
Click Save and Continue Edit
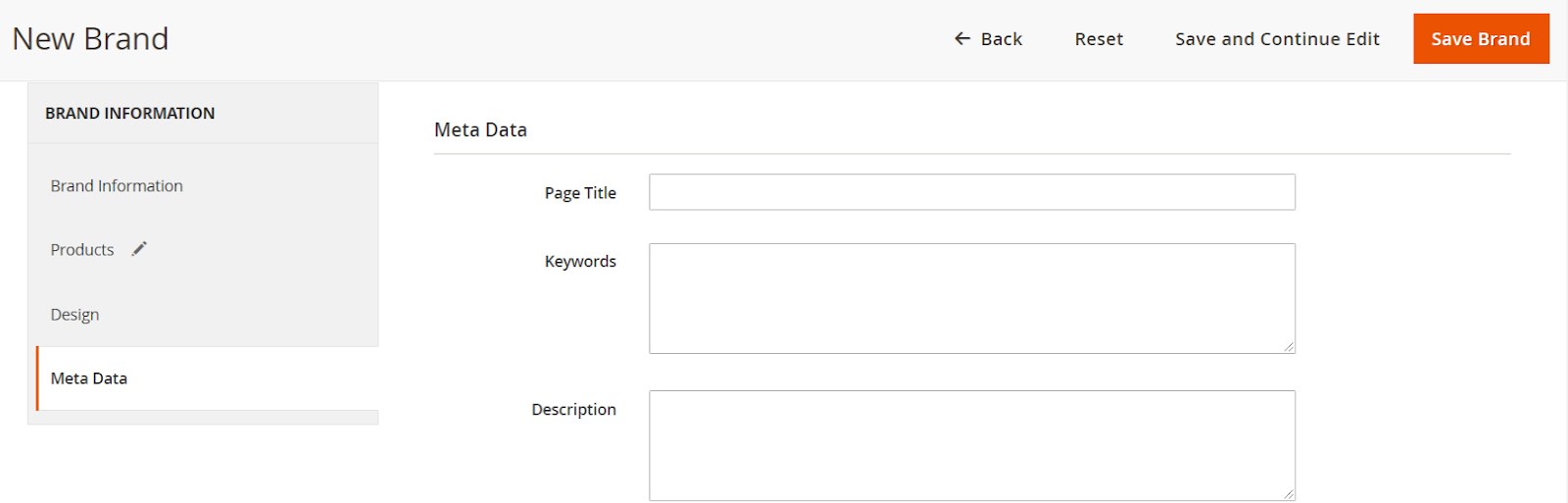tap(1277, 39)
